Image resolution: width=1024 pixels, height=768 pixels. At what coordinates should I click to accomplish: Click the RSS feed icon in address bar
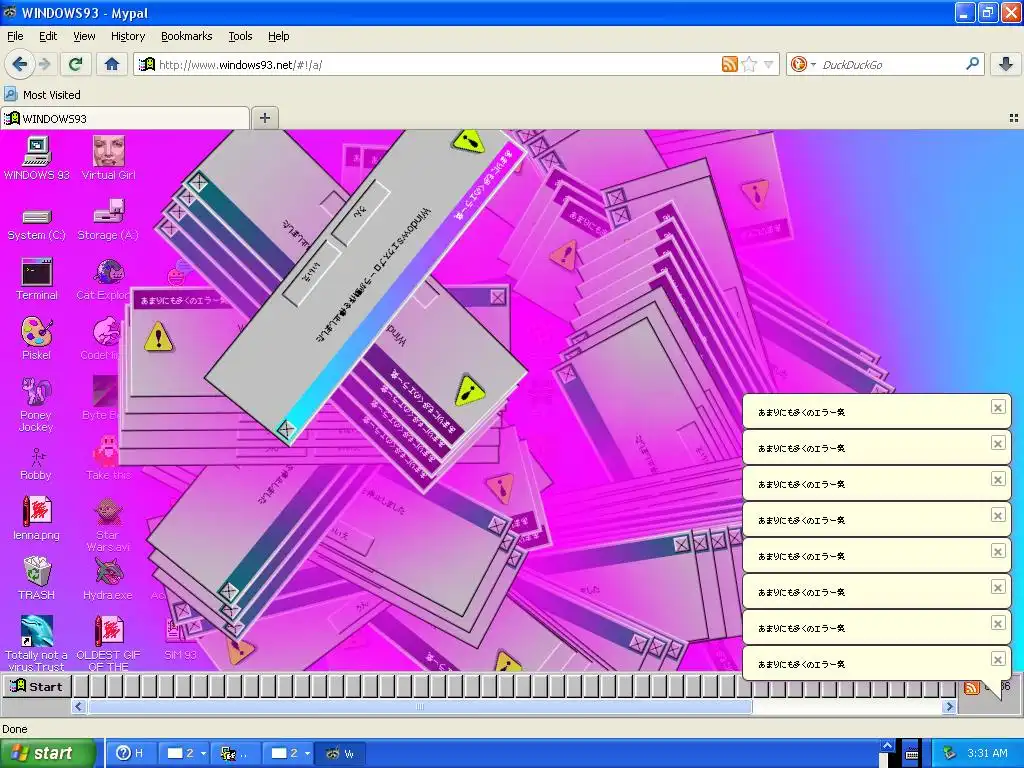[x=729, y=64]
